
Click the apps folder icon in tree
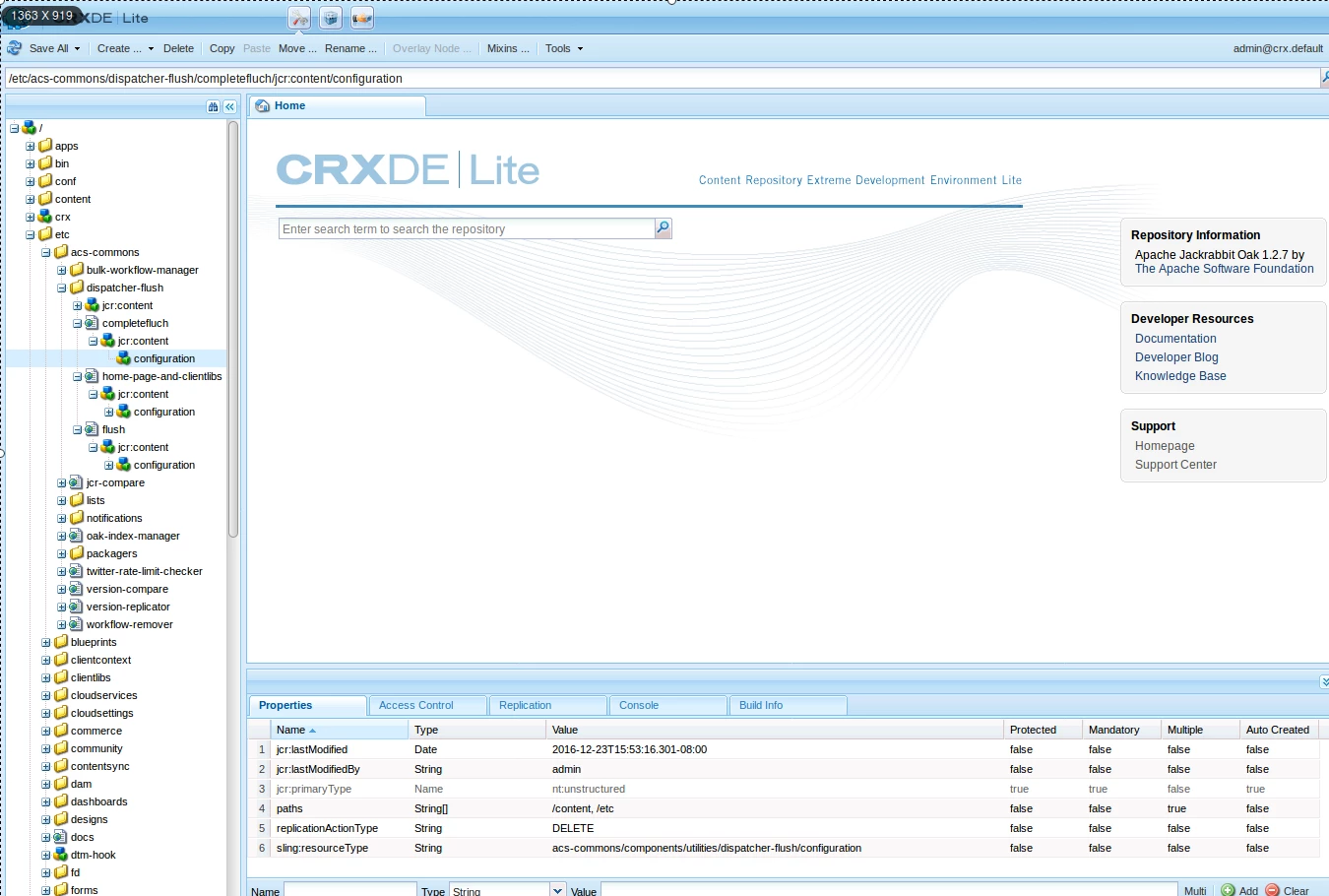pos(45,146)
